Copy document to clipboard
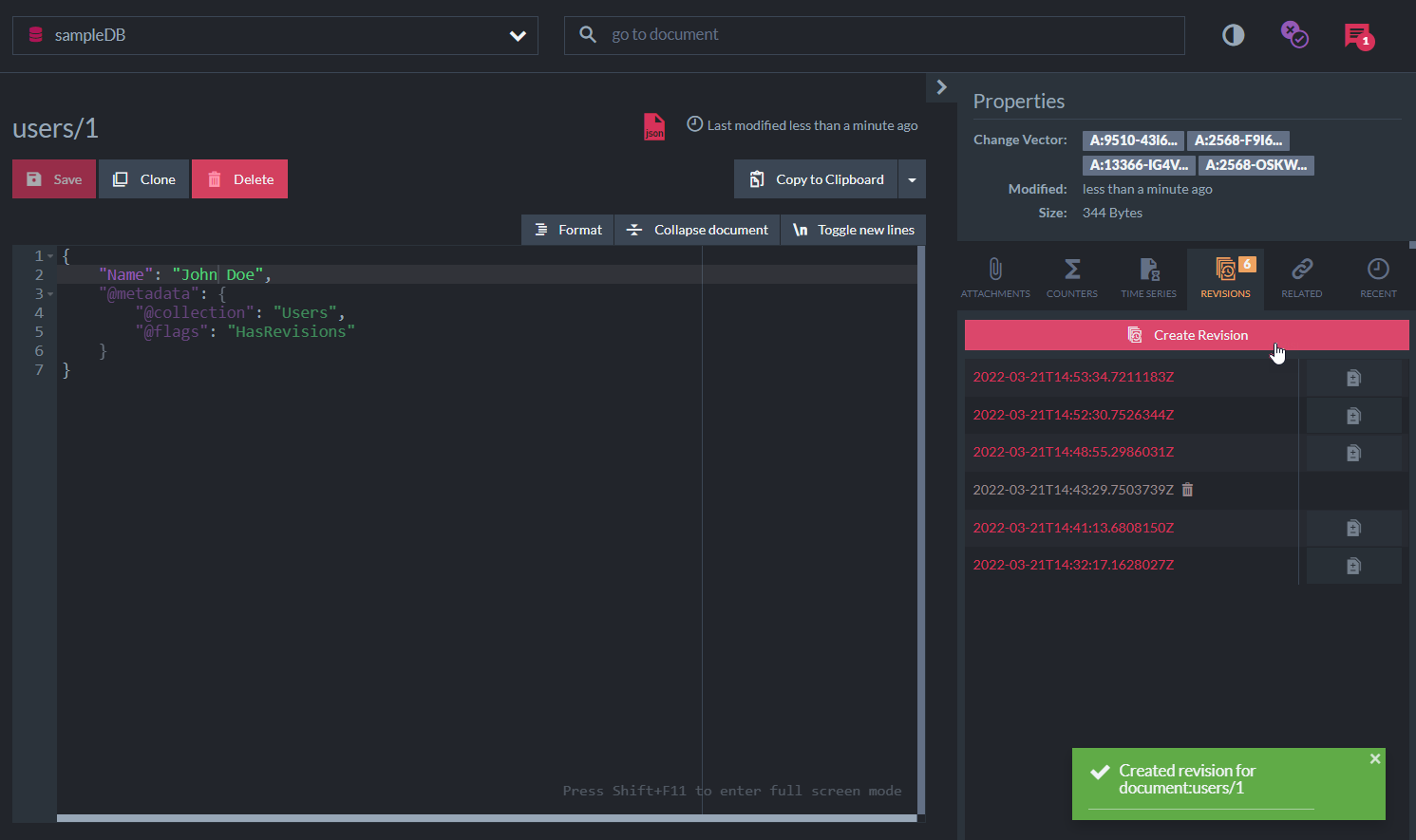 click(816, 179)
